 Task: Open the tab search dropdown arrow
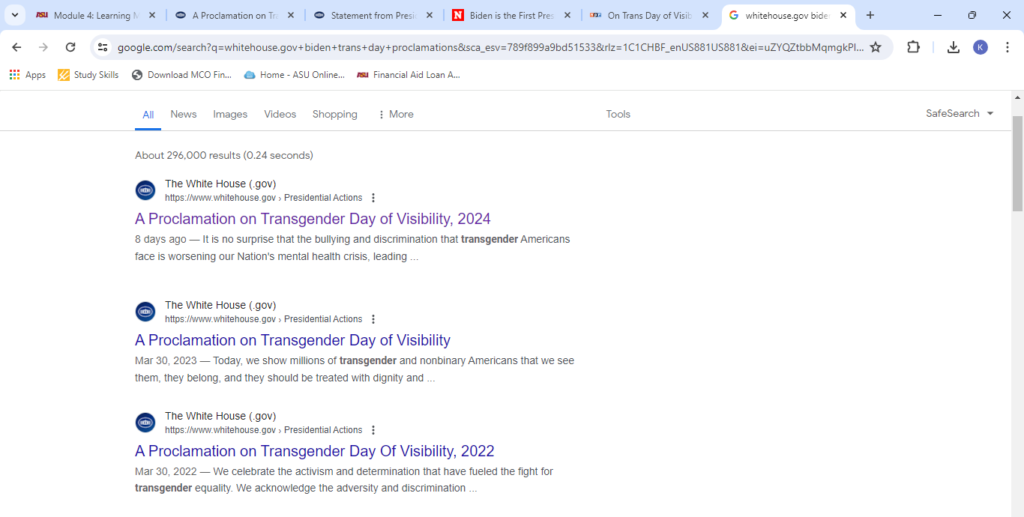(14, 15)
